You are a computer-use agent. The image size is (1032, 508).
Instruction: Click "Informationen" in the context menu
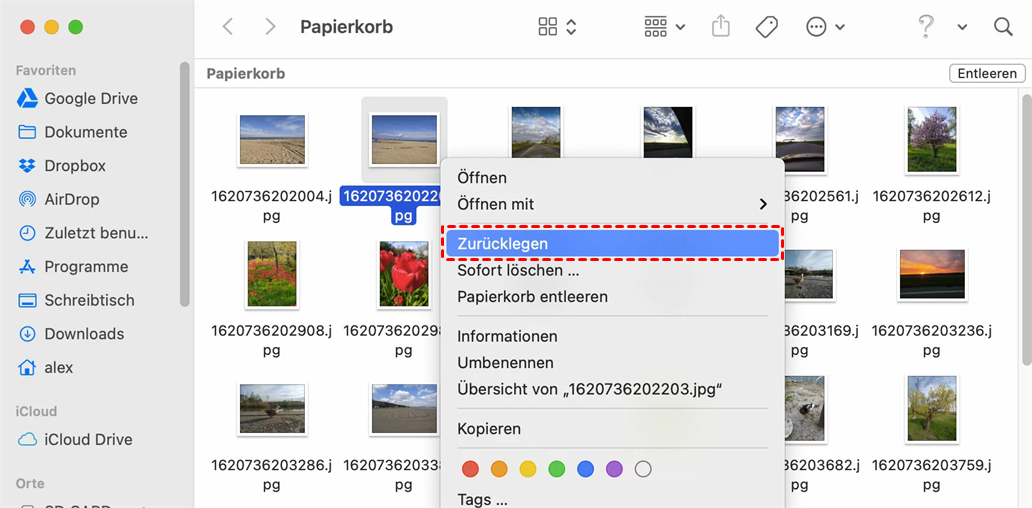coord(507,336)
